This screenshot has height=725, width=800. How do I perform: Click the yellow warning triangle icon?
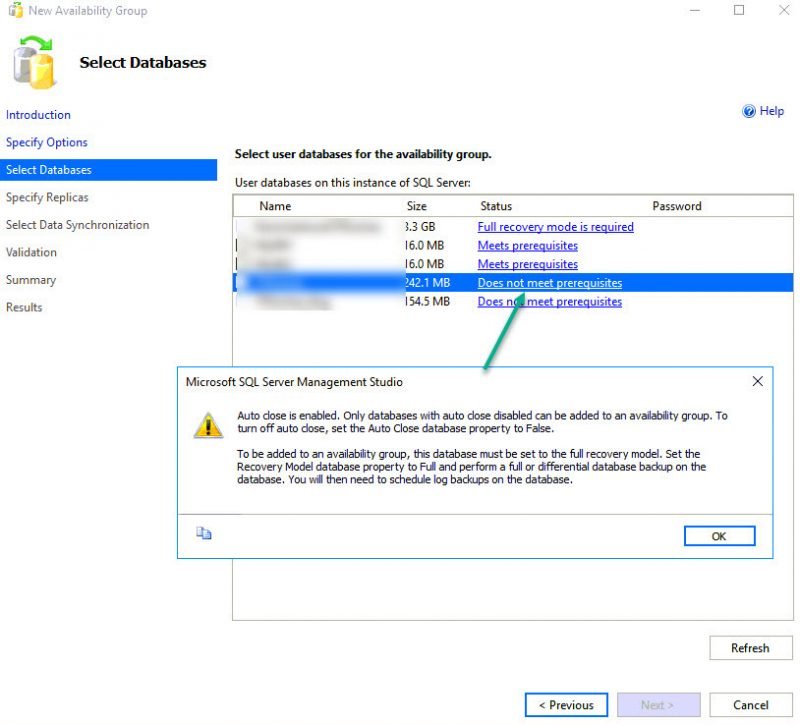tap(208, 425)
